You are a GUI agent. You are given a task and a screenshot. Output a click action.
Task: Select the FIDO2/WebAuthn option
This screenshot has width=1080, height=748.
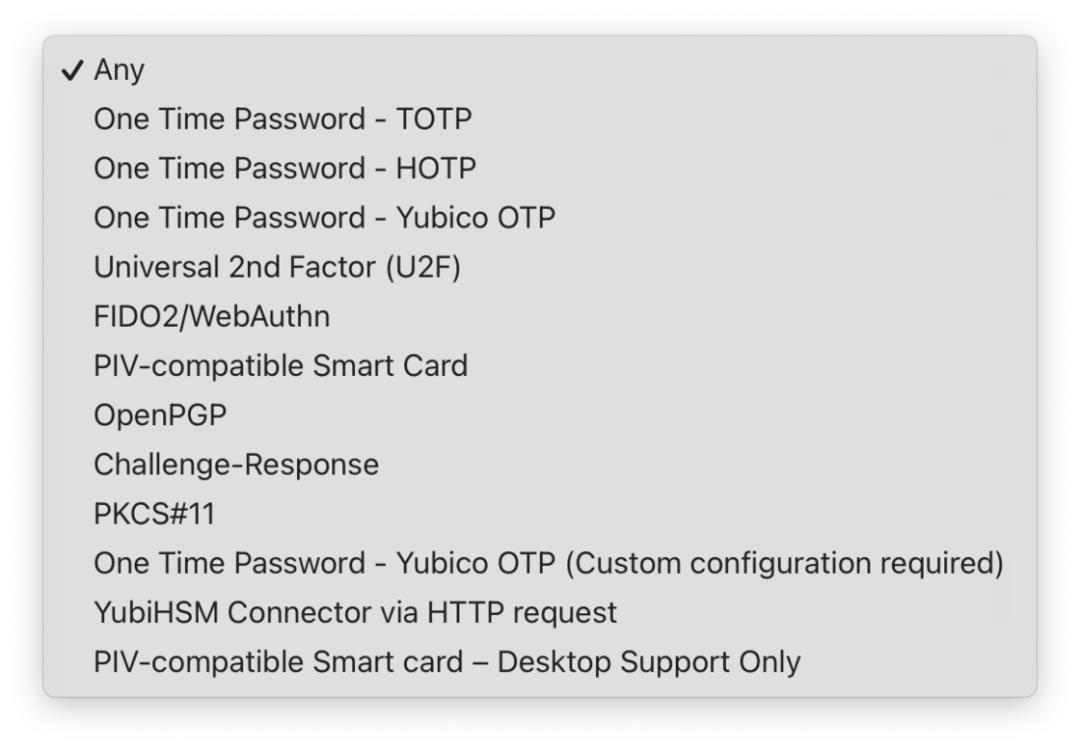pos(211,317)
